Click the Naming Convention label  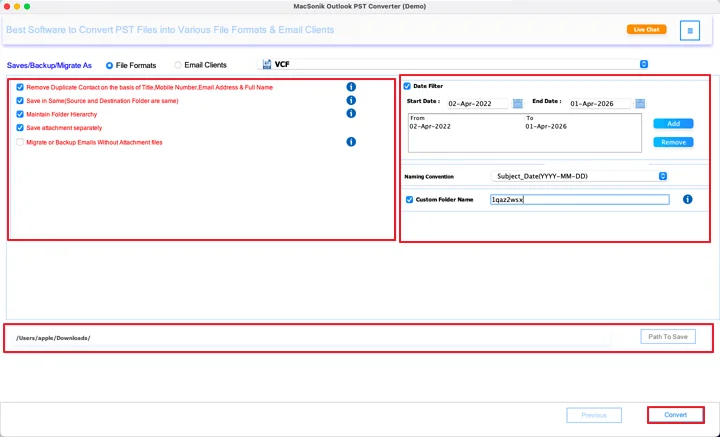(x=429, y=177)
